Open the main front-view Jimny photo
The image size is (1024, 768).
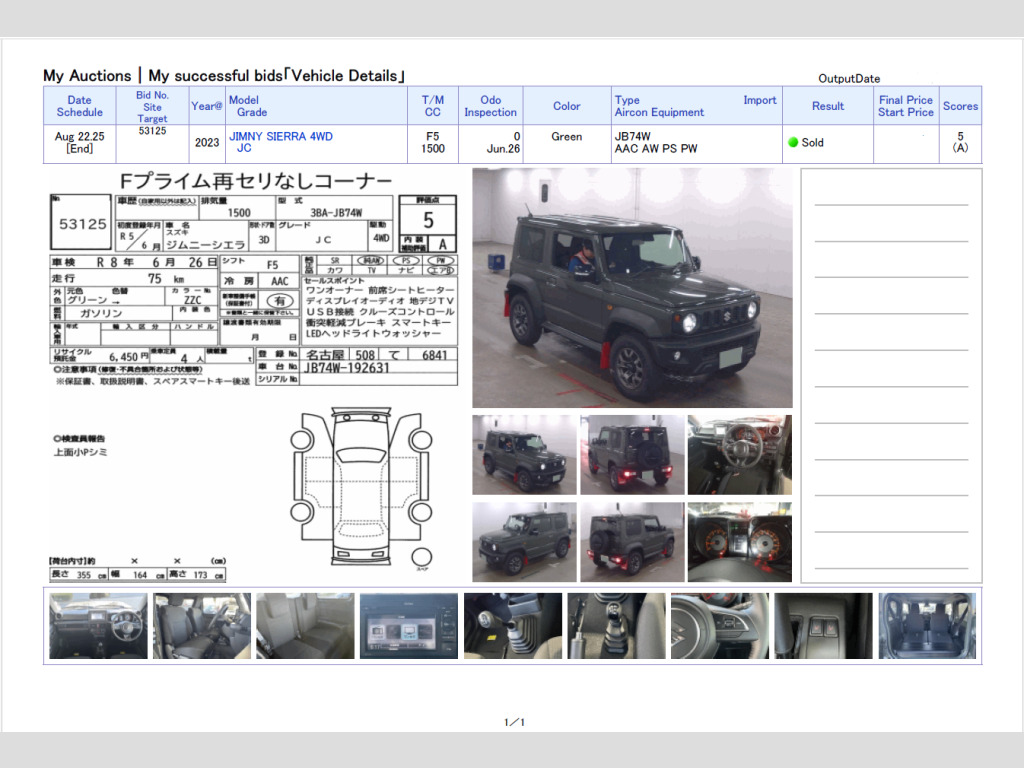(632, 288)
